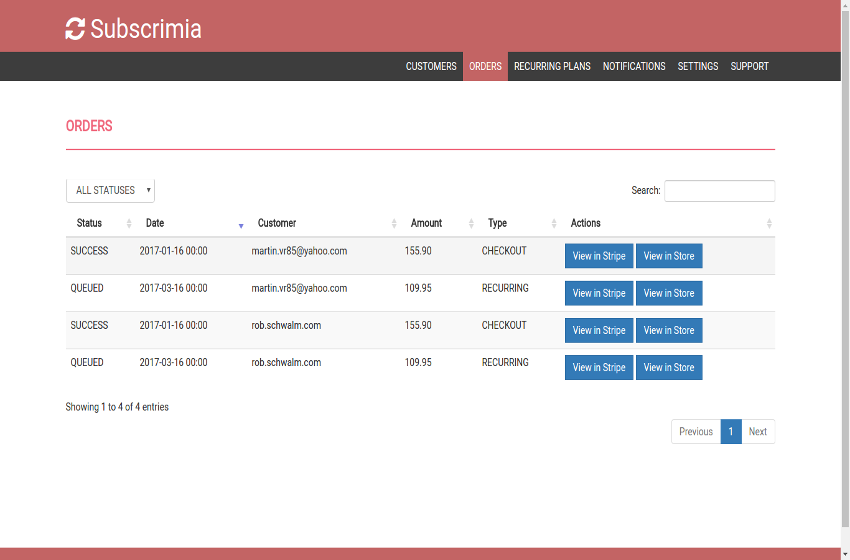850x560 pixels.
Task: Open the Notifications menu item
Action: 634,67
